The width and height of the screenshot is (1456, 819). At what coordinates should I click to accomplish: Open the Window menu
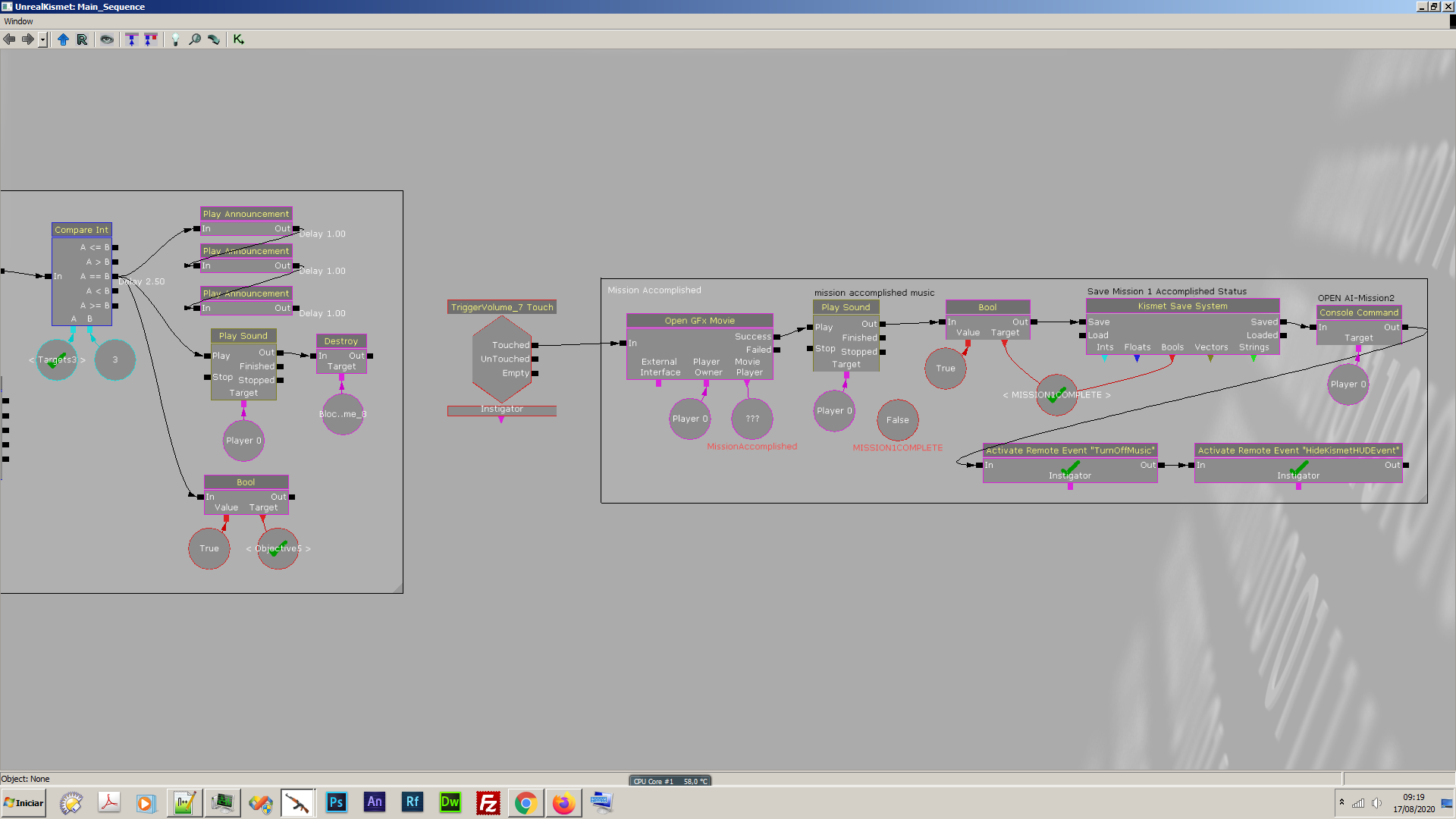(x=19, y=21)
